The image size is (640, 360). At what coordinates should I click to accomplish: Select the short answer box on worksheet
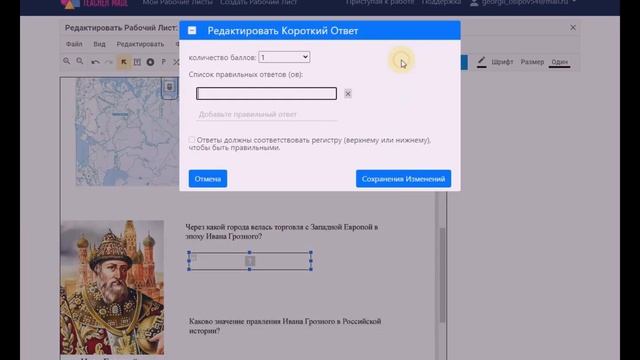pos(250,261)
